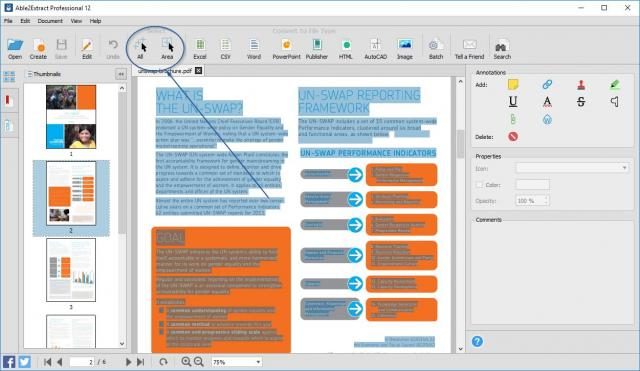Share via Facebook icon
Screen dimensions: 640x371
[x=9, y=362]
